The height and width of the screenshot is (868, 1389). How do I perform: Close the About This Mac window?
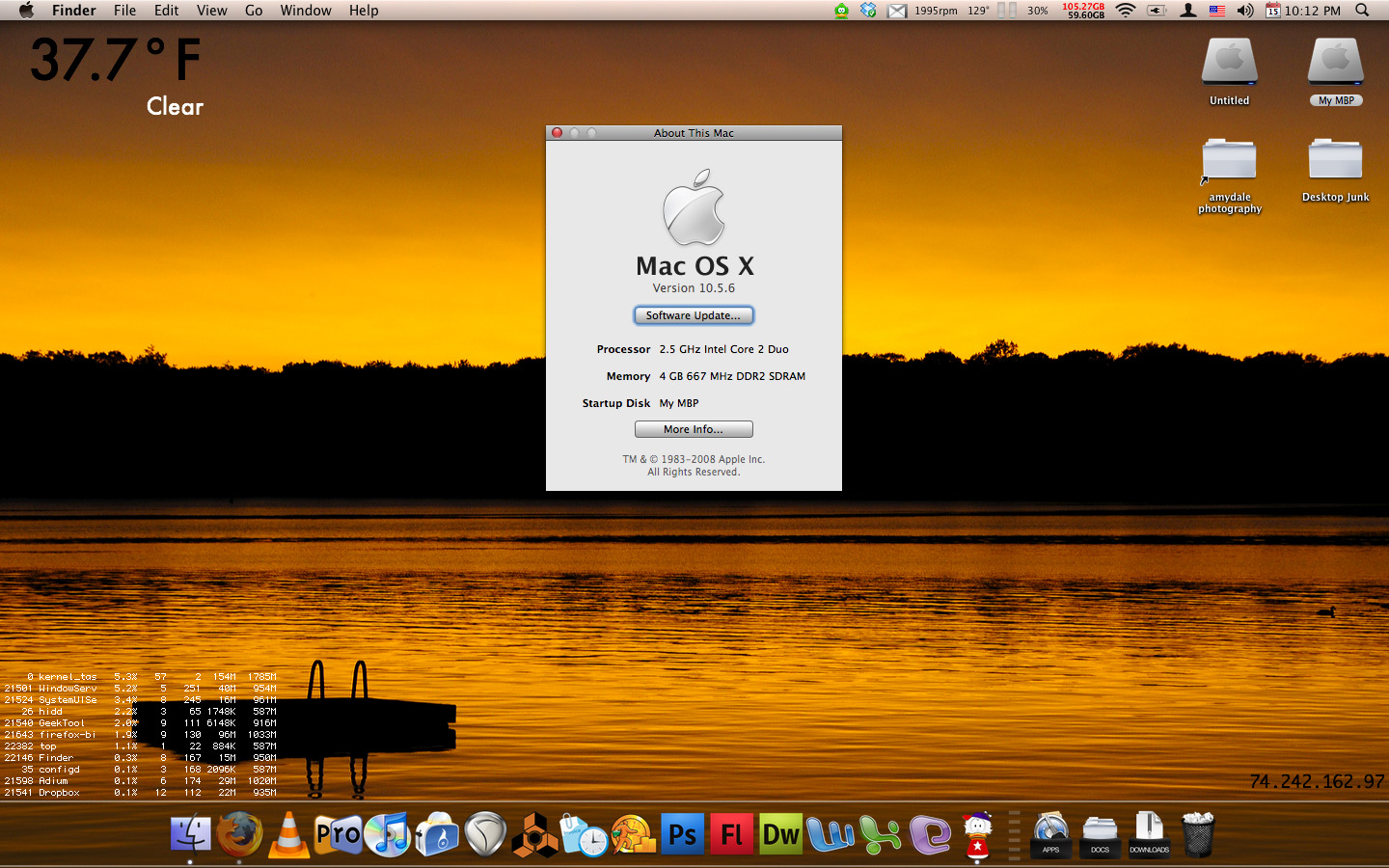point(557,133)
